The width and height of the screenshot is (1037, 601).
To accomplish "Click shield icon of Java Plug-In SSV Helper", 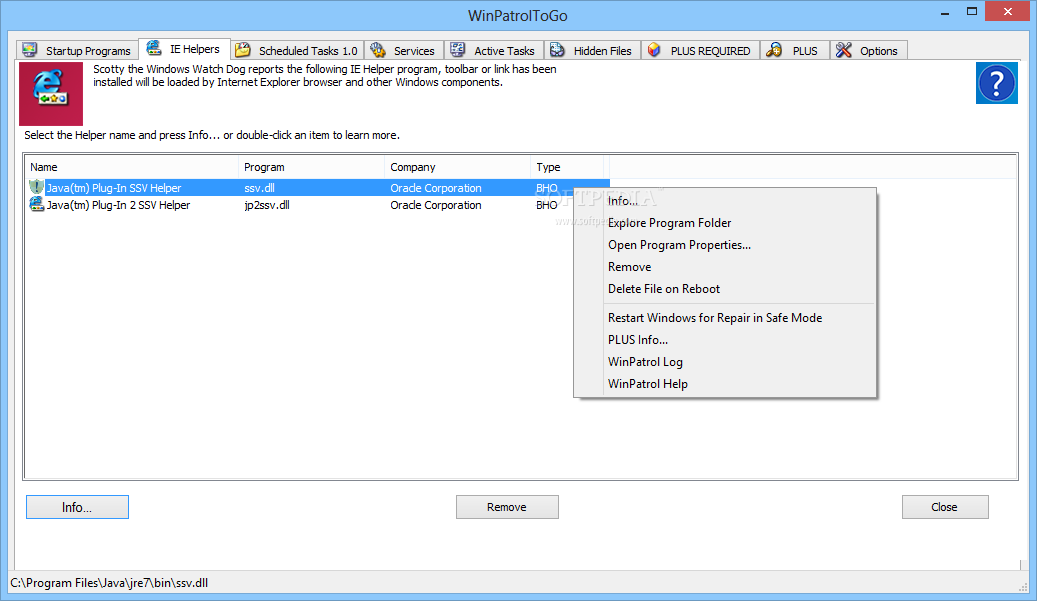I will [x=36, y=187].
